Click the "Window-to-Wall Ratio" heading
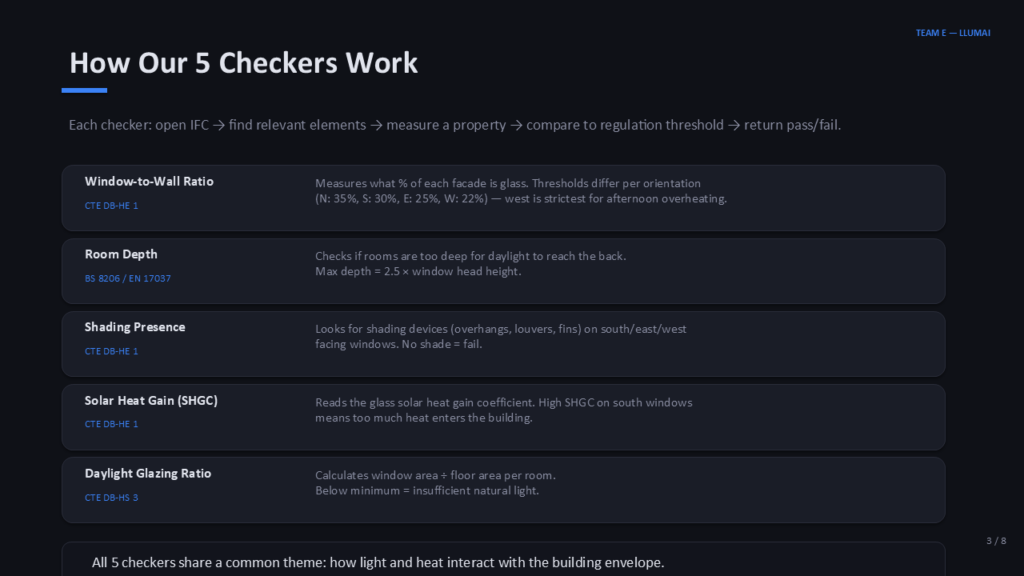This screenshot has width=1024, height=576. [x=149, y=181]
